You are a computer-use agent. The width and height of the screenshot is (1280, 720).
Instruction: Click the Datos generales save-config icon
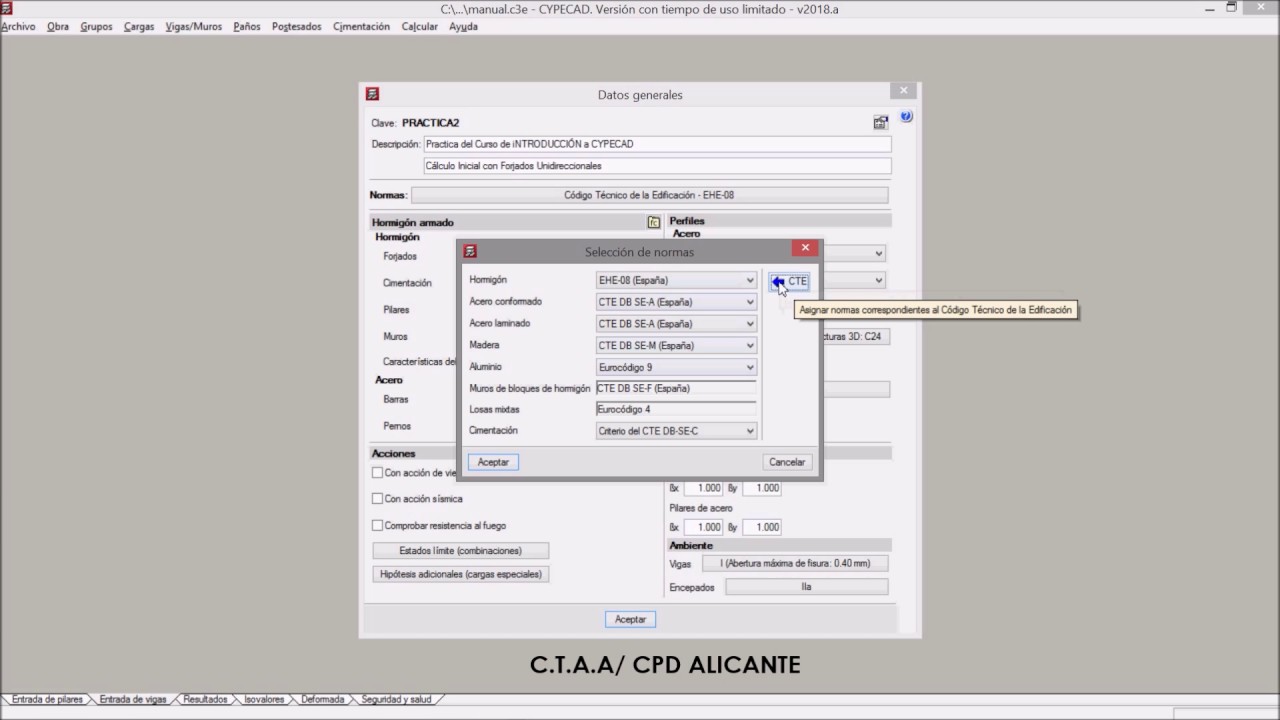[x=880, y=122]
